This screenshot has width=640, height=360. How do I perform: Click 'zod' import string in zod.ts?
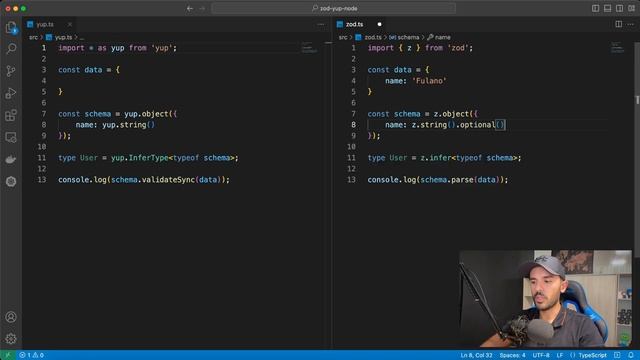tap(458, 48)
